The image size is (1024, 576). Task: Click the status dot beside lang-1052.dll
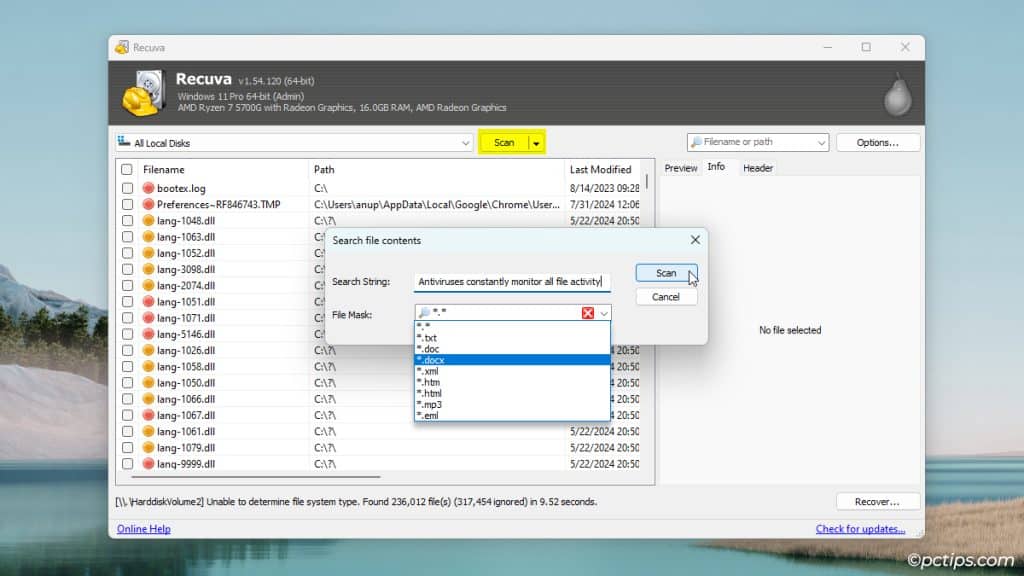pos(148,253)
